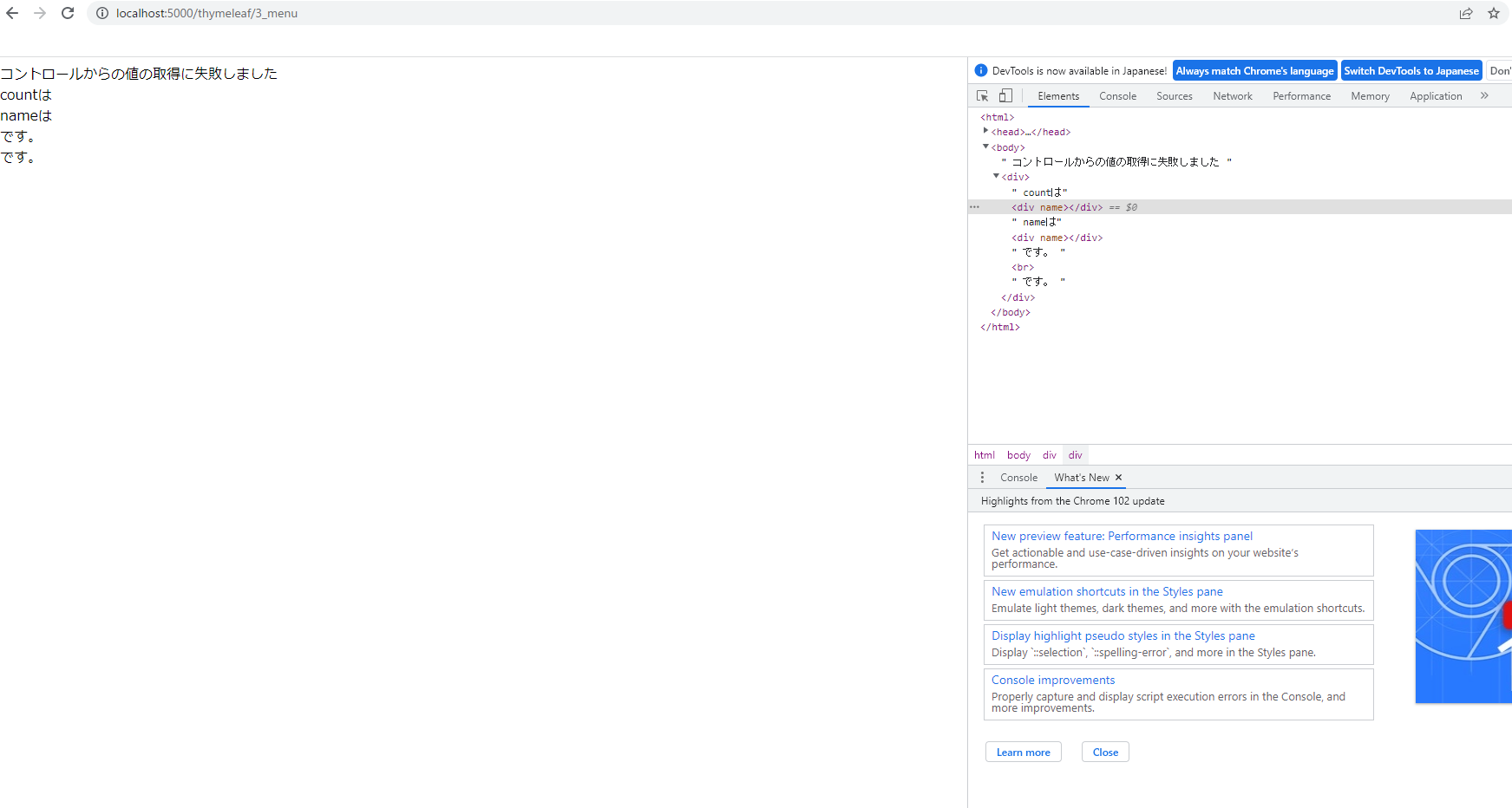The height and width of the screenshot is (808, 1512).
Task: Click the Performance insights panel thumbnail image
Action: (x=1466, y=616)
